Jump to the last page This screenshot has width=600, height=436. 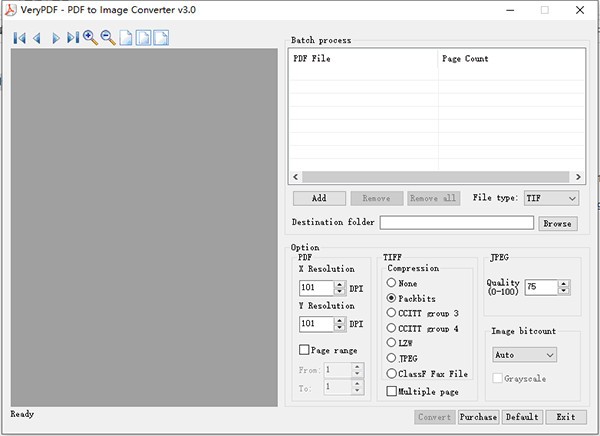[x=73, y=38]
